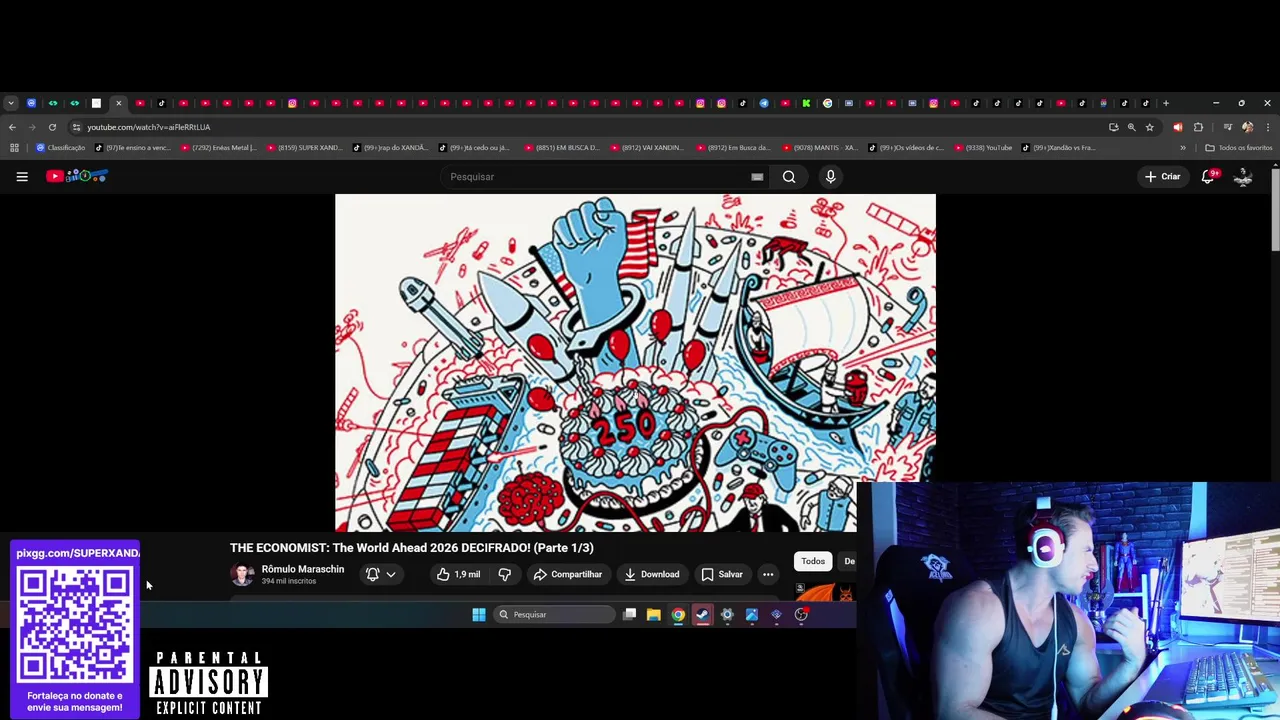Open the YouTube hamburger guide menu
Viewport: 1280px width, 720px height.
point(22,176)
